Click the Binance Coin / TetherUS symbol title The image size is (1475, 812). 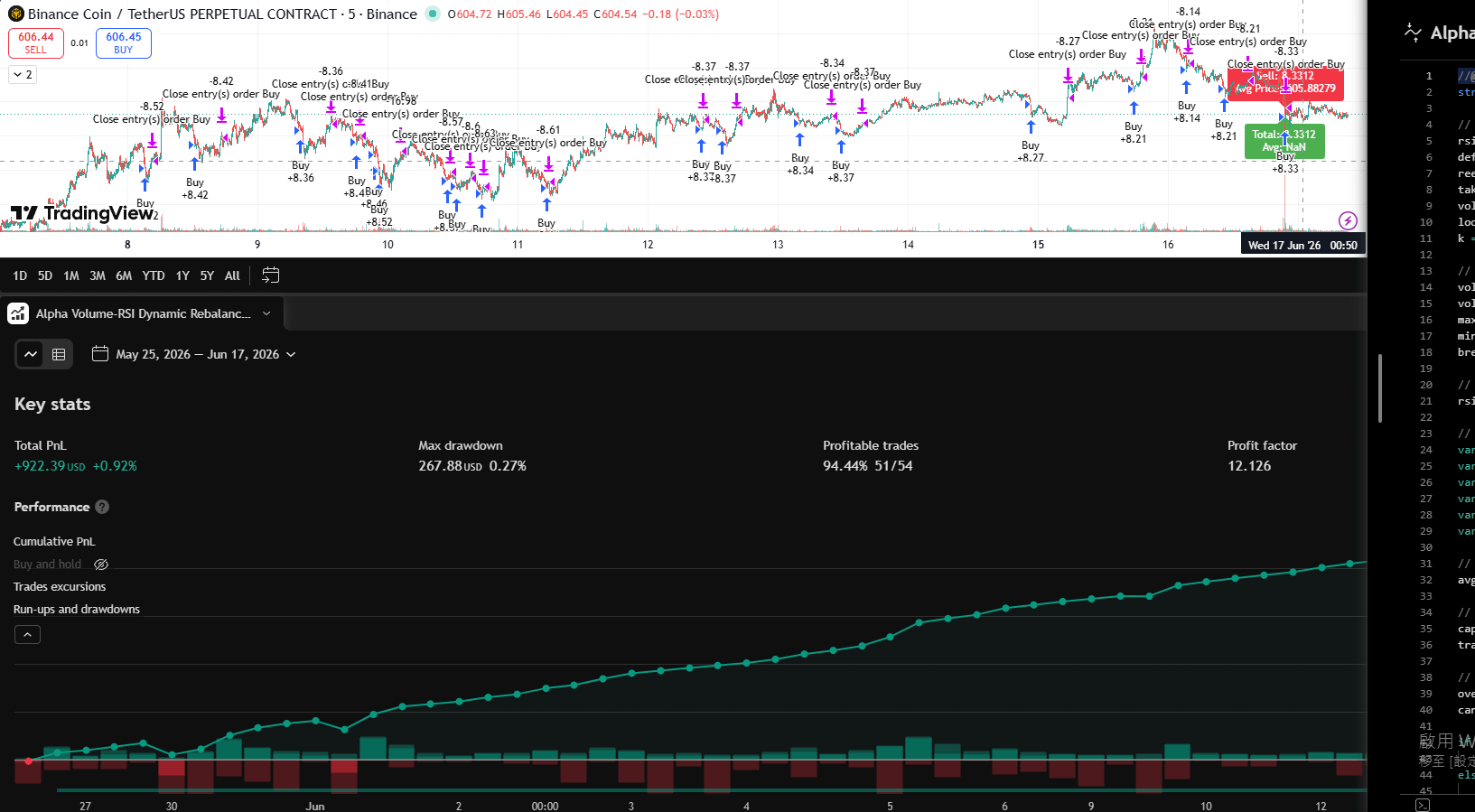222,14
